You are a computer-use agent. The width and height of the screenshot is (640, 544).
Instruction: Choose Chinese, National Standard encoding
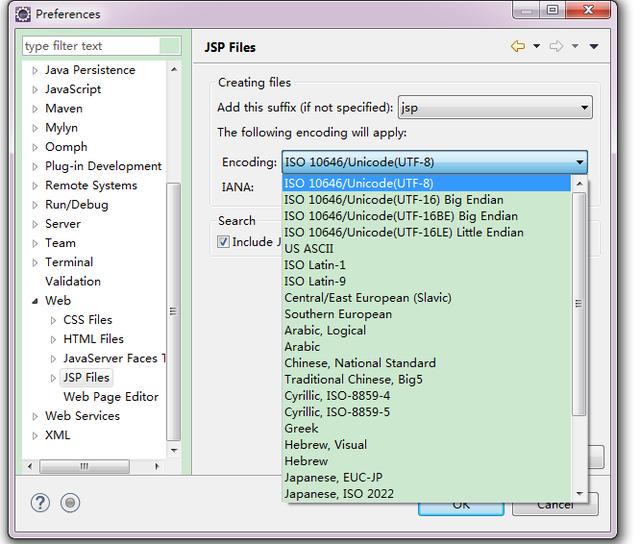(360, 363)
